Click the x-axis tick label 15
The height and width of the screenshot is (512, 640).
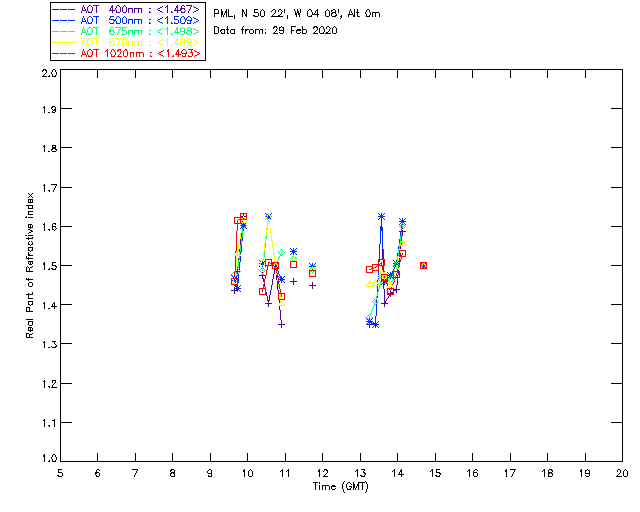435,473
